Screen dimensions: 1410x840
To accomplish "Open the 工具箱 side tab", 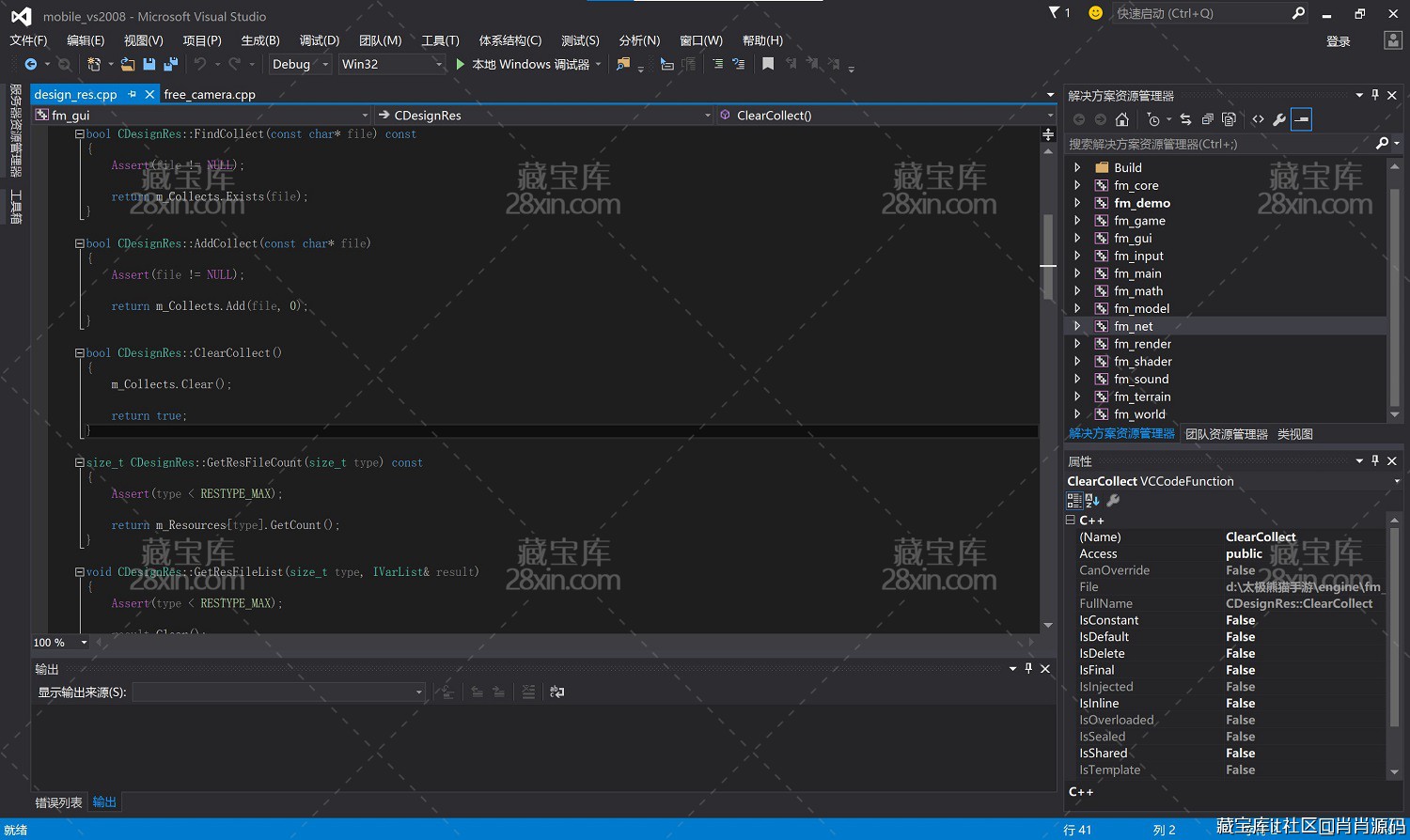I will 16,207.
